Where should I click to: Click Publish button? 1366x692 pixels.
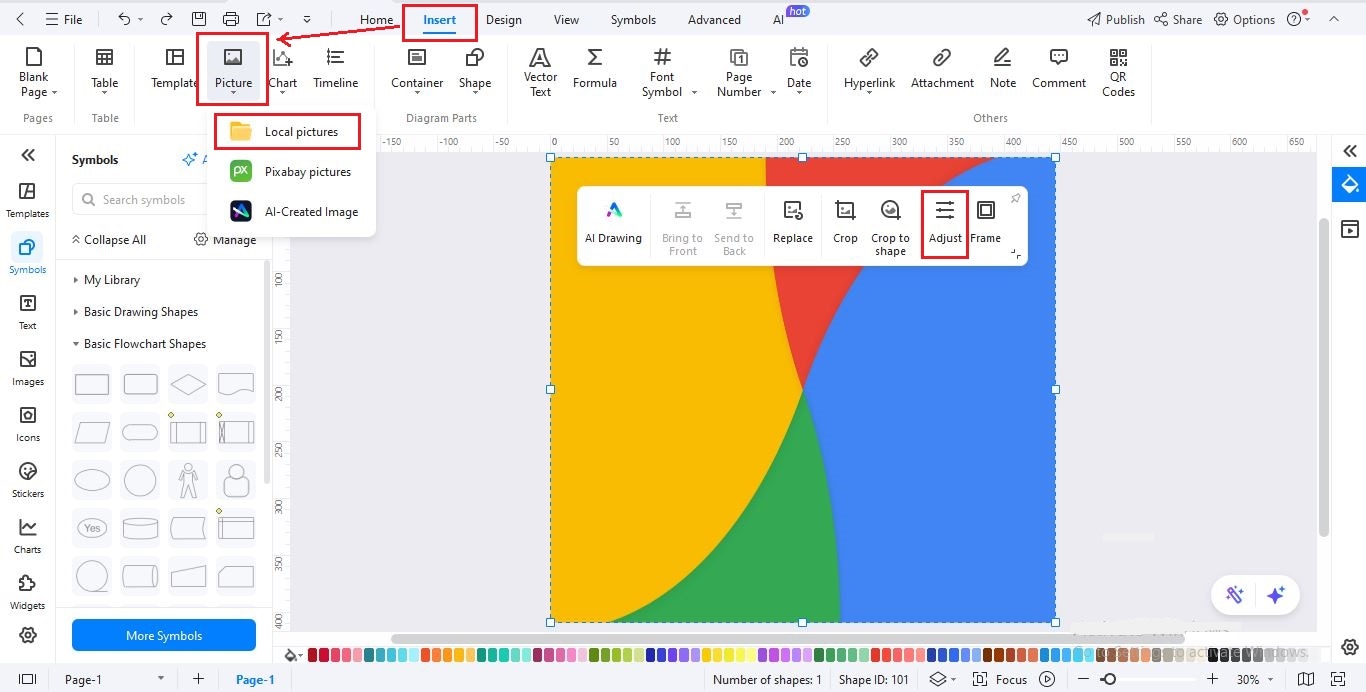(x=1115, y=19)
